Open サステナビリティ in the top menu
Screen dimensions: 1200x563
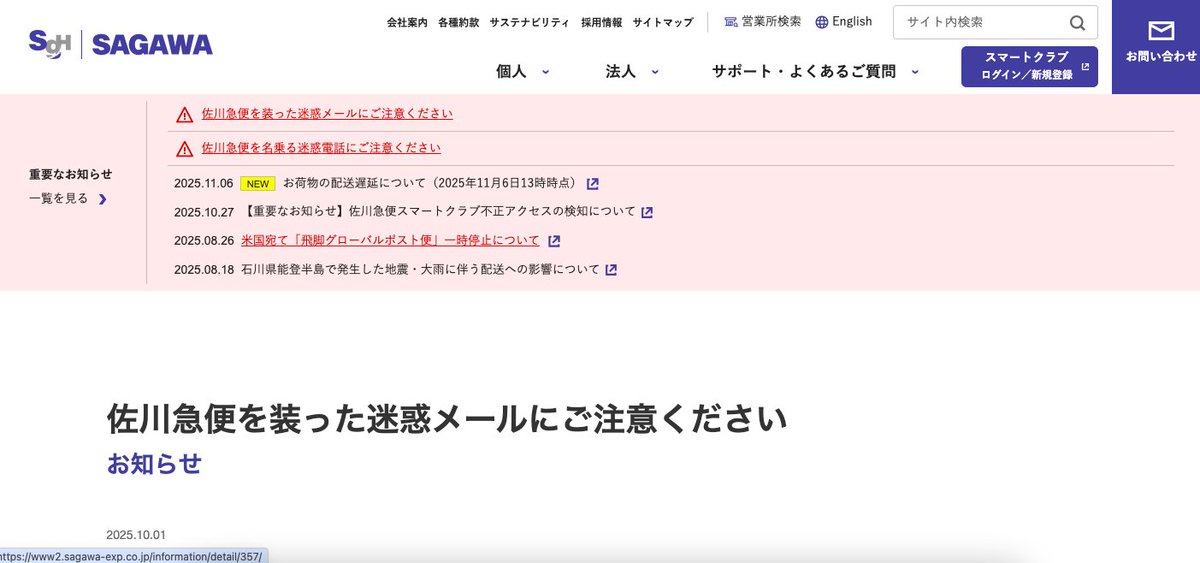tap(529, 22)
